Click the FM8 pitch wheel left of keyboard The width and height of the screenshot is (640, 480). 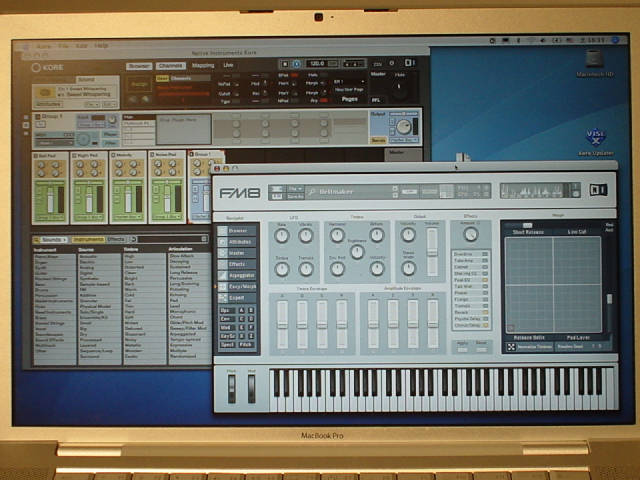pyautogui.click(x=231, y=389)
